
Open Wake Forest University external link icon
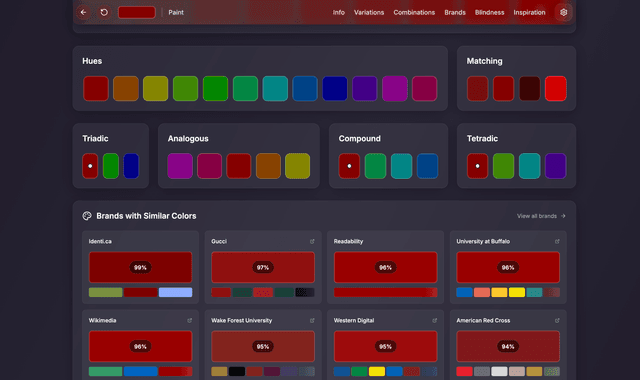click(x=312, y=320)
